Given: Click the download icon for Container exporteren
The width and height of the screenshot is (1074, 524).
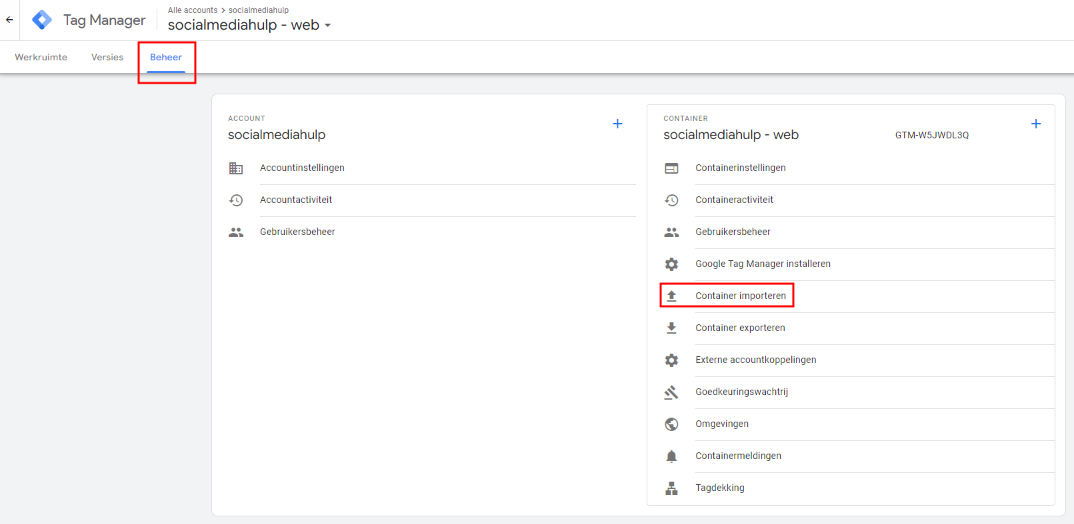Looking at the screenshot, I should click(x=672, y=328).
